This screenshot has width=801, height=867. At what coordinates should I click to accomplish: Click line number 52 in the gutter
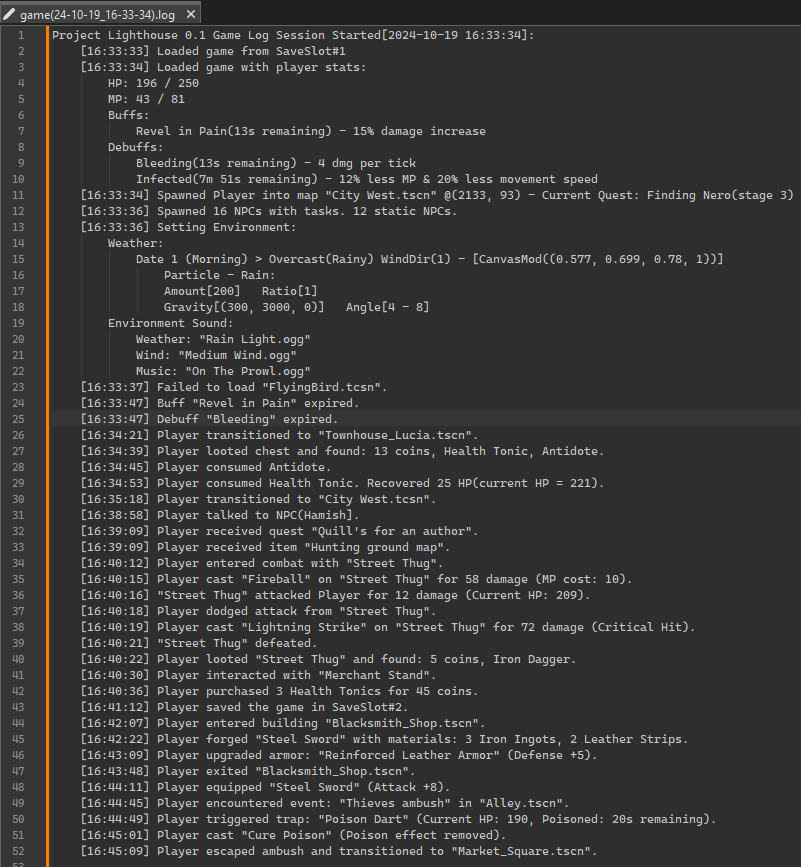click(18, 851)
